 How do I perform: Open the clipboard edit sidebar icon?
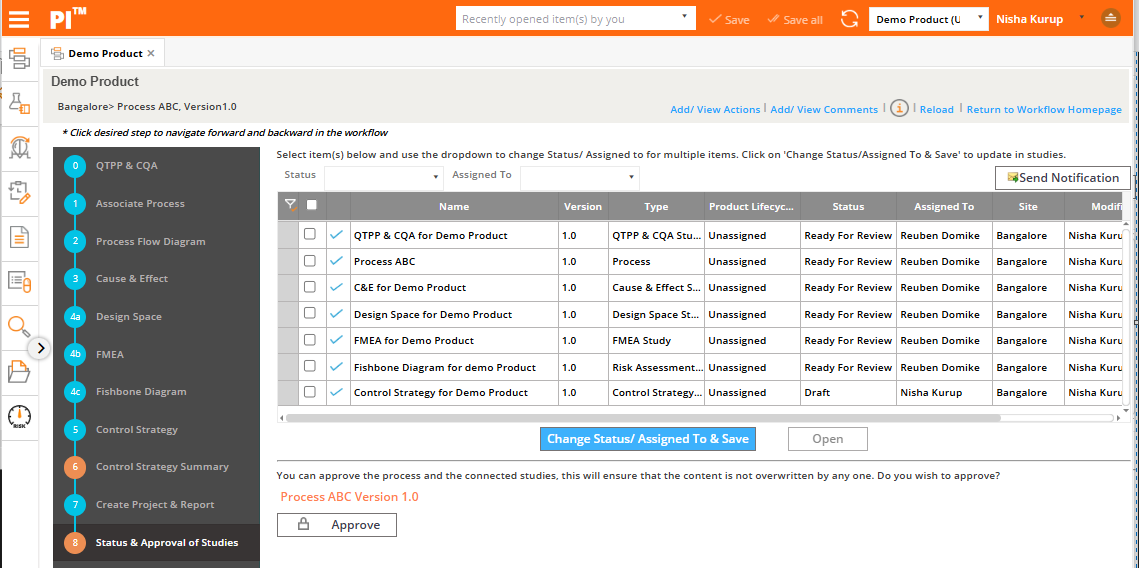(19, 191)
